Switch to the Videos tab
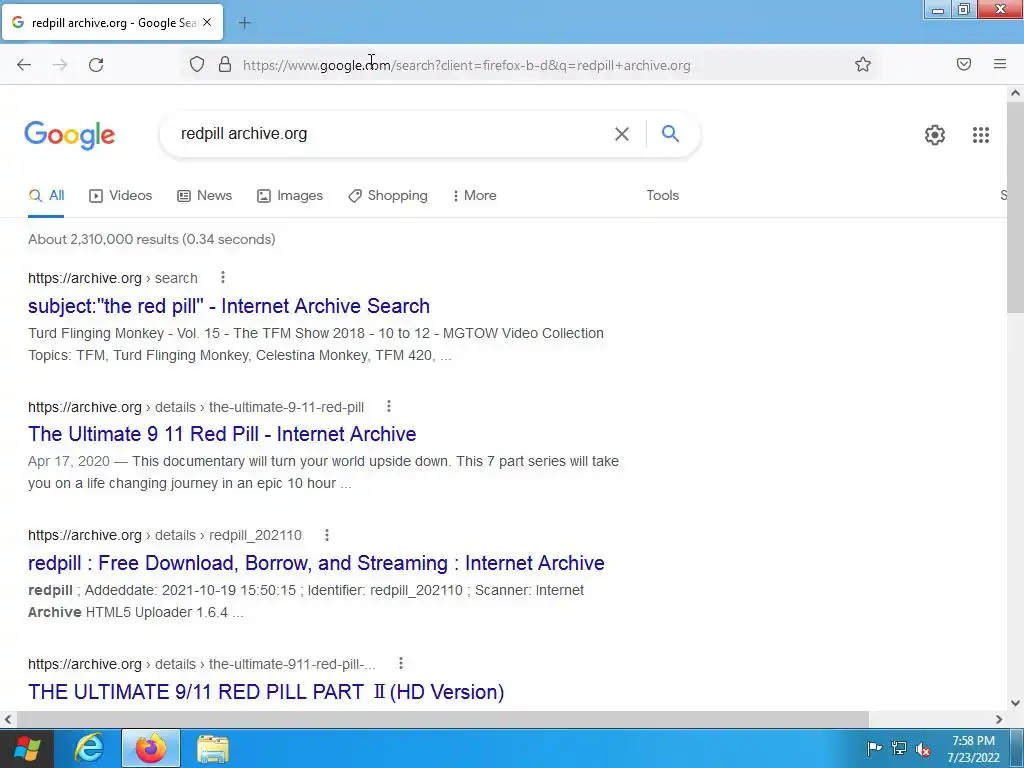1024x768 pixels. coord(121,195)
